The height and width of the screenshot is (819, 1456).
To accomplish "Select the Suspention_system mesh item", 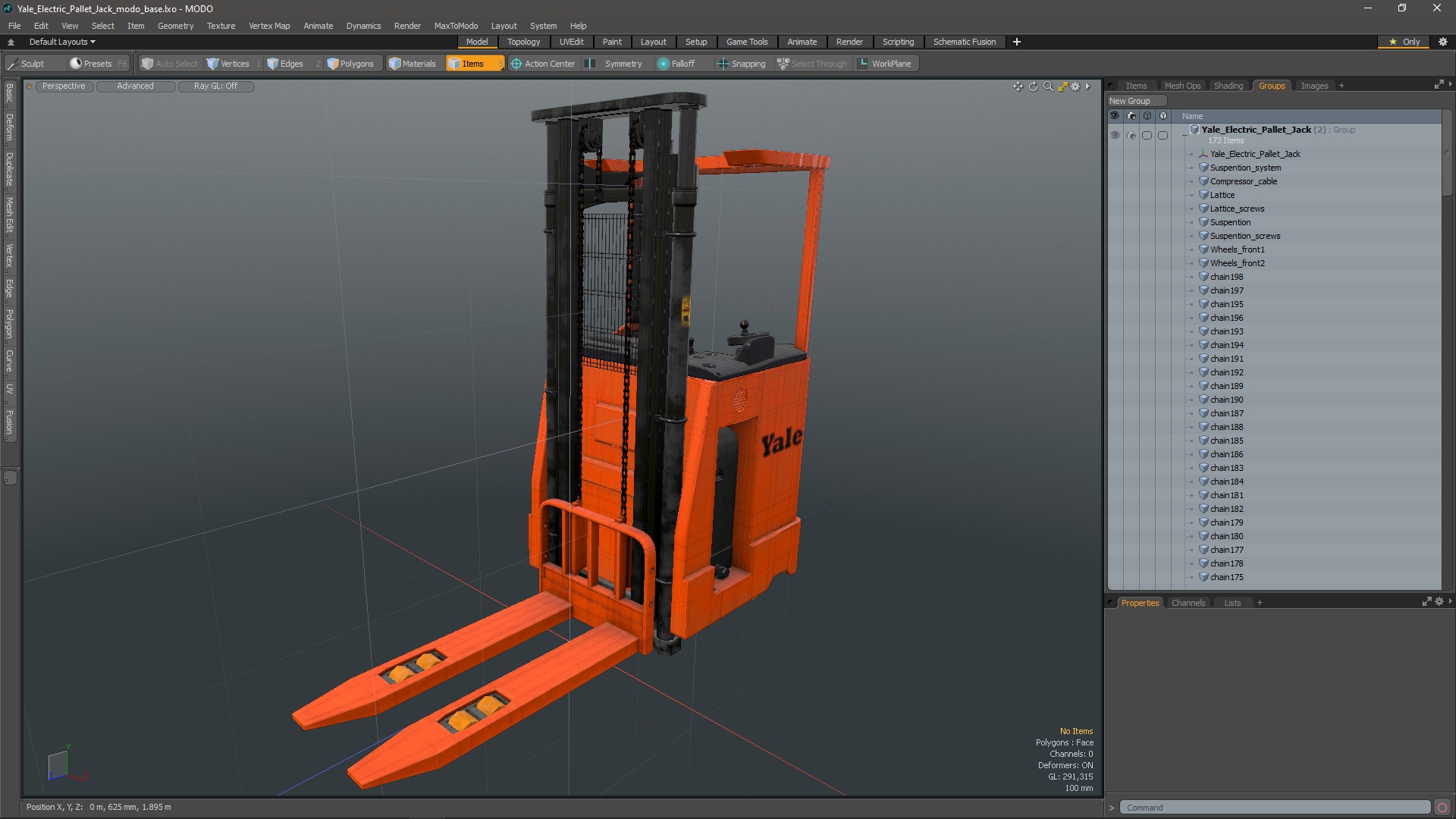I will pyautogui.click(x=1245, y=168).
